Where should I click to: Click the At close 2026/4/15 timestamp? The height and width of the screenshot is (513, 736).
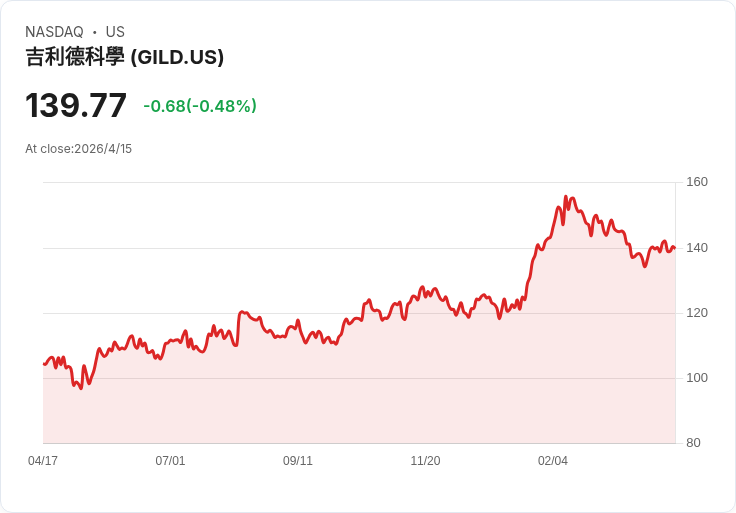pyautogui.click(x=78, y=149)
